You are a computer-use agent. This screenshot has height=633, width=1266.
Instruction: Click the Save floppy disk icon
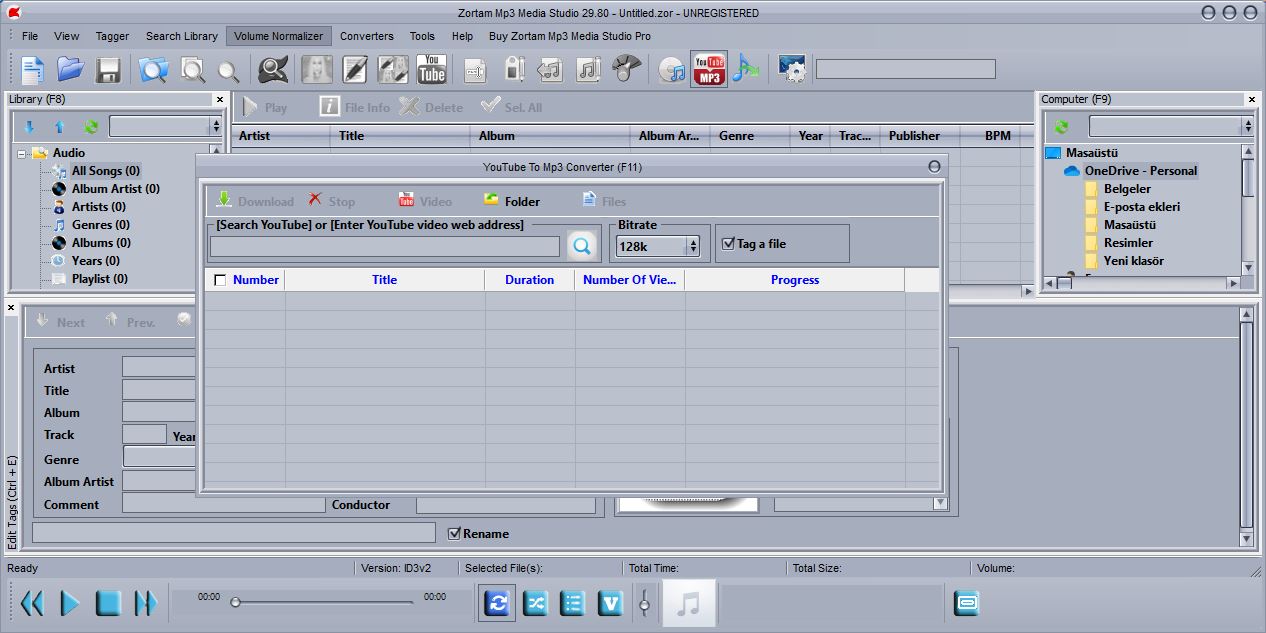pos(108,70)
